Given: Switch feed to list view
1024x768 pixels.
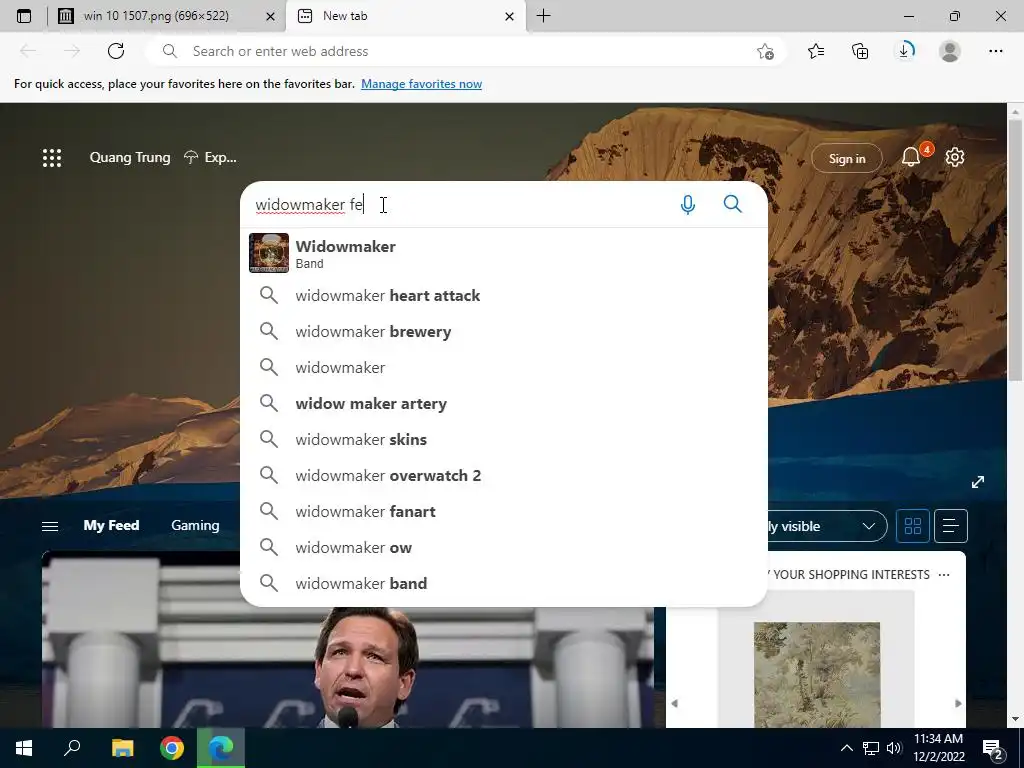Looking at the screenshot, I should [951, 526].
